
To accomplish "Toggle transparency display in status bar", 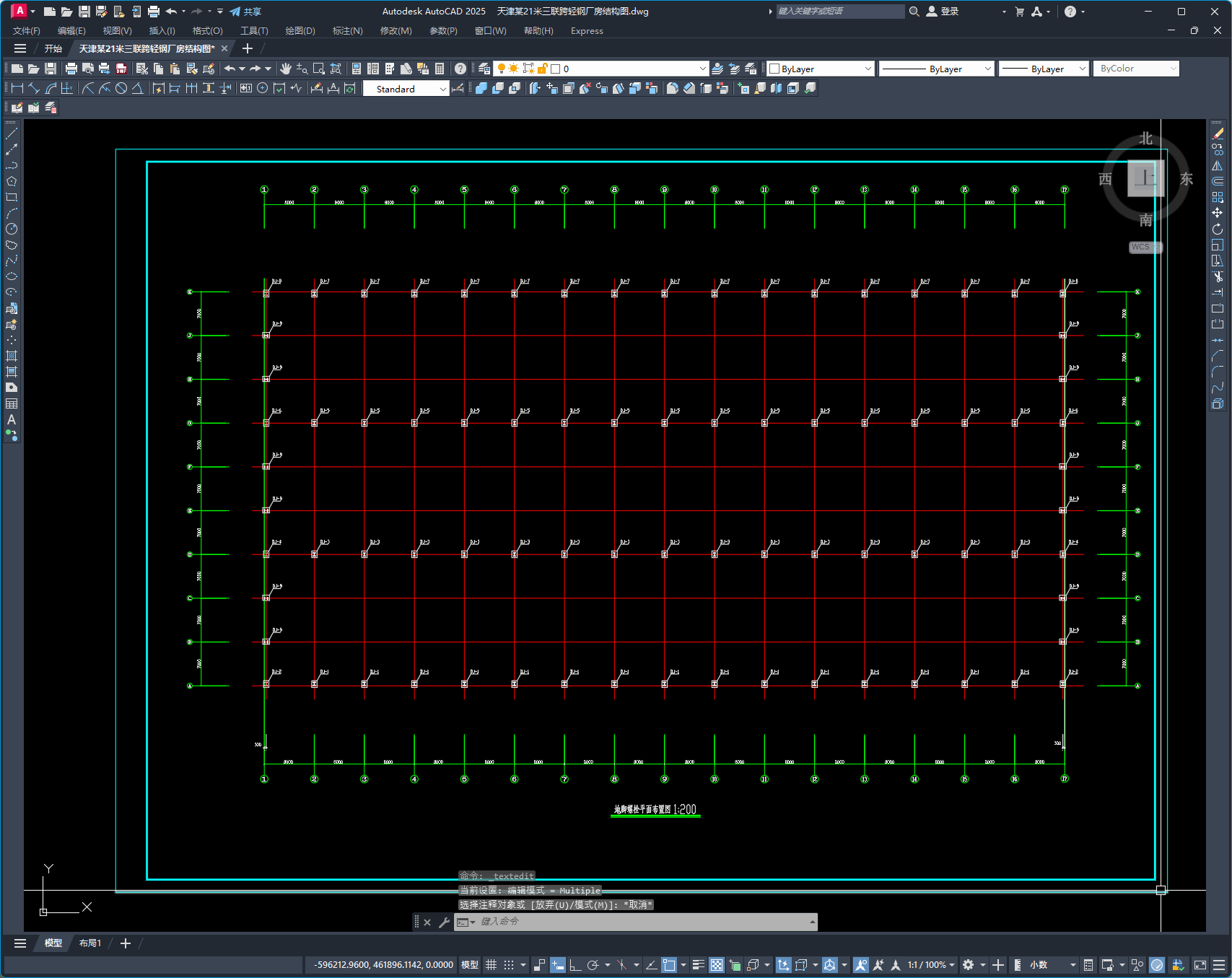I will coord(717,965).
